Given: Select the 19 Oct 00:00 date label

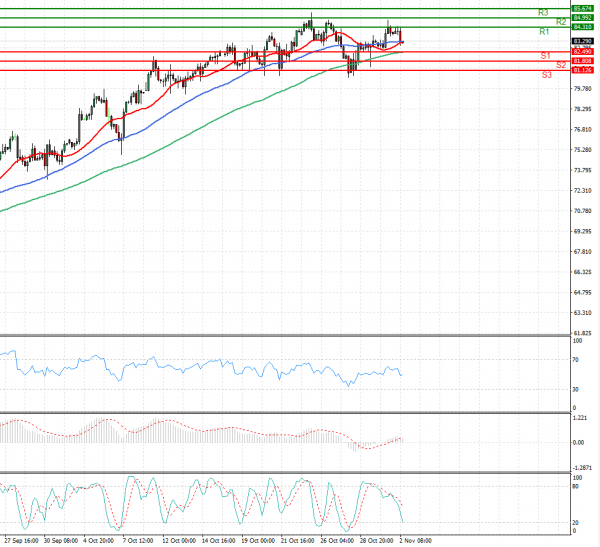Looking at the screenshot, I should point(258,541).
